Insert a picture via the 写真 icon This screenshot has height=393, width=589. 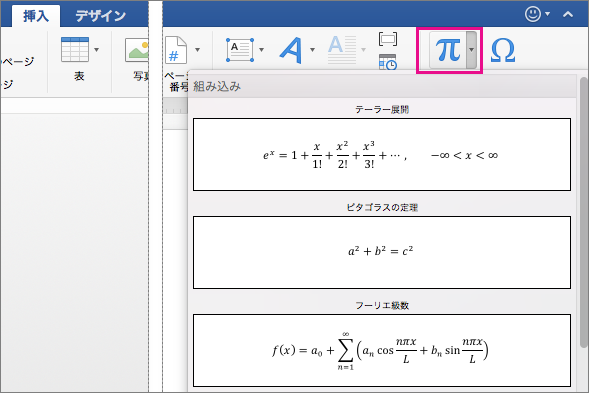click(x=137, y=50)
